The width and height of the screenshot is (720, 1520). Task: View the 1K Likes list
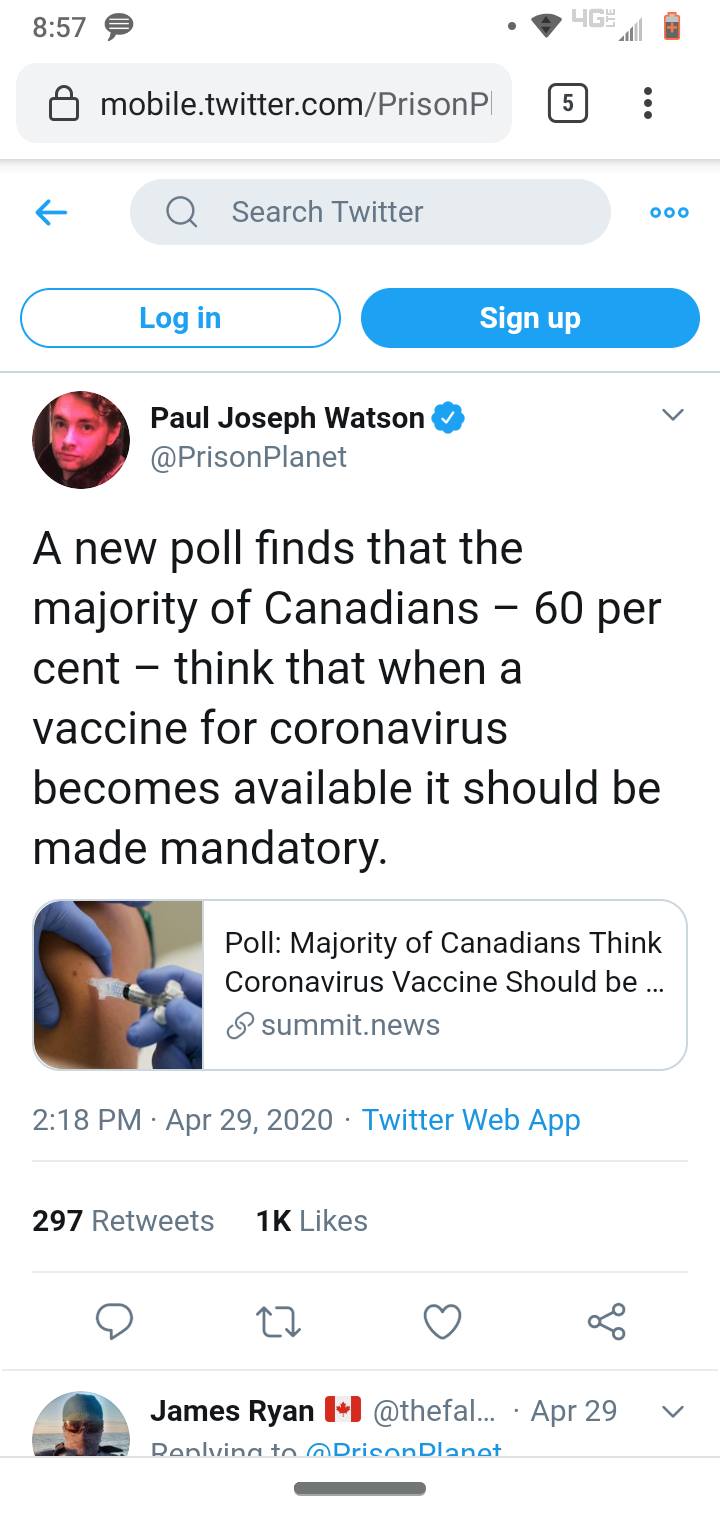click(x=312, y=1221)
